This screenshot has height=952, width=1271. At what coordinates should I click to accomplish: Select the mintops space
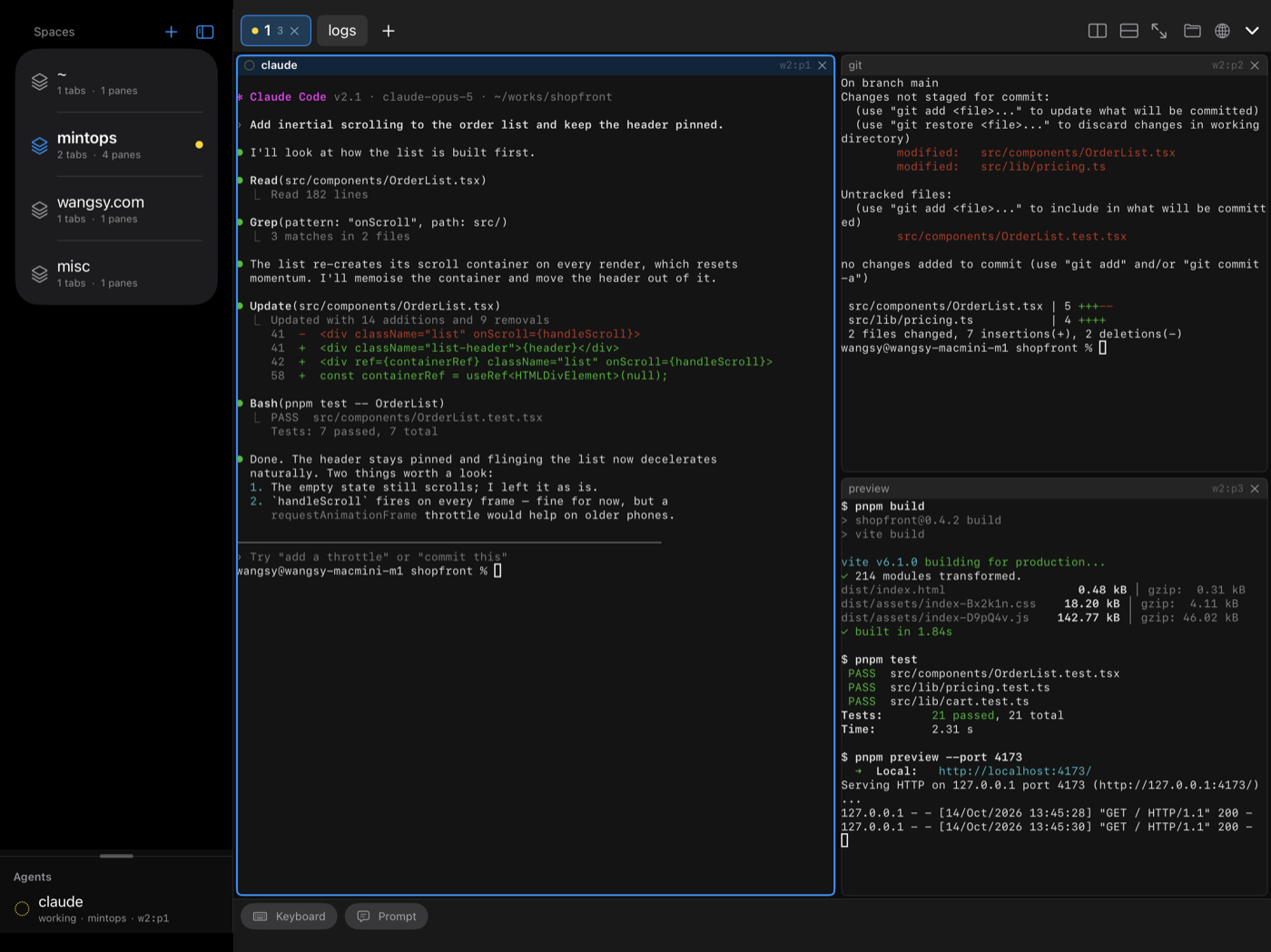click(x=116, y=145)
